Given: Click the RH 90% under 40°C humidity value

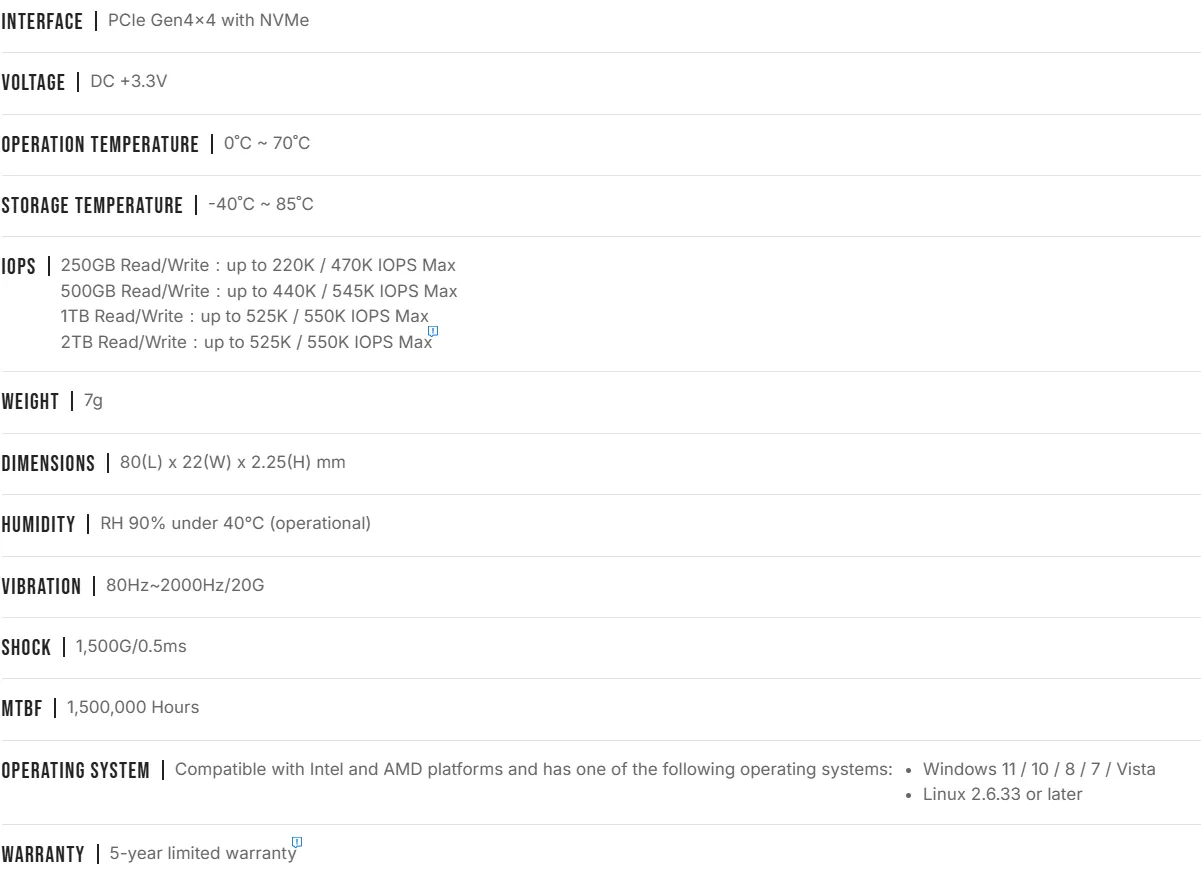Looking at the screenshot, I should 235,523.
